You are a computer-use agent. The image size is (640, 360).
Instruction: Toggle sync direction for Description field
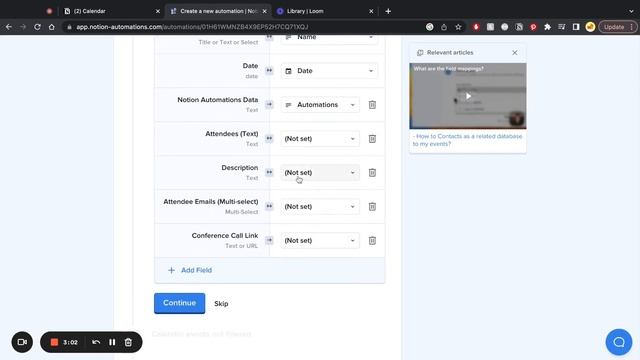tap(269, 172)
